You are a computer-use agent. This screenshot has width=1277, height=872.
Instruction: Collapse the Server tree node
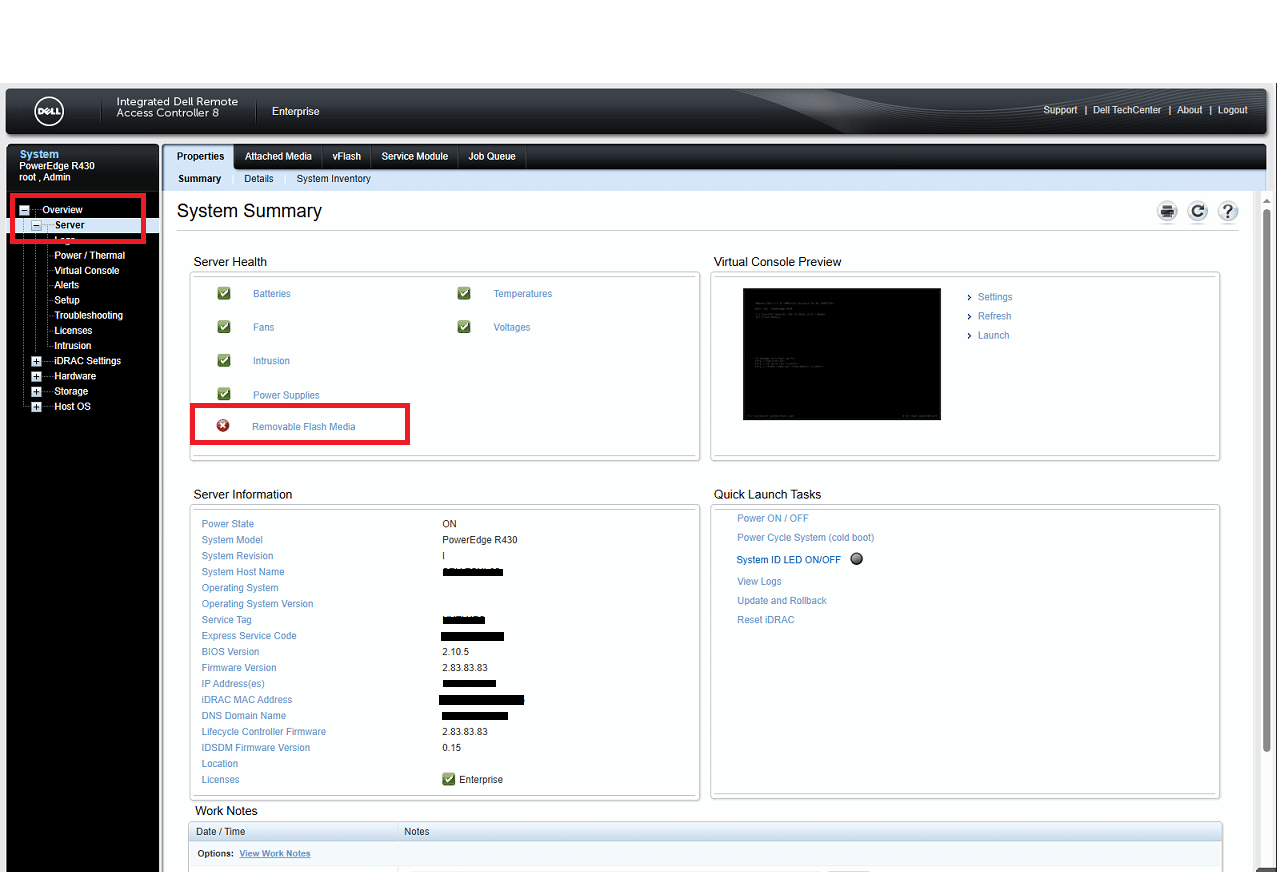click(37, 226)
